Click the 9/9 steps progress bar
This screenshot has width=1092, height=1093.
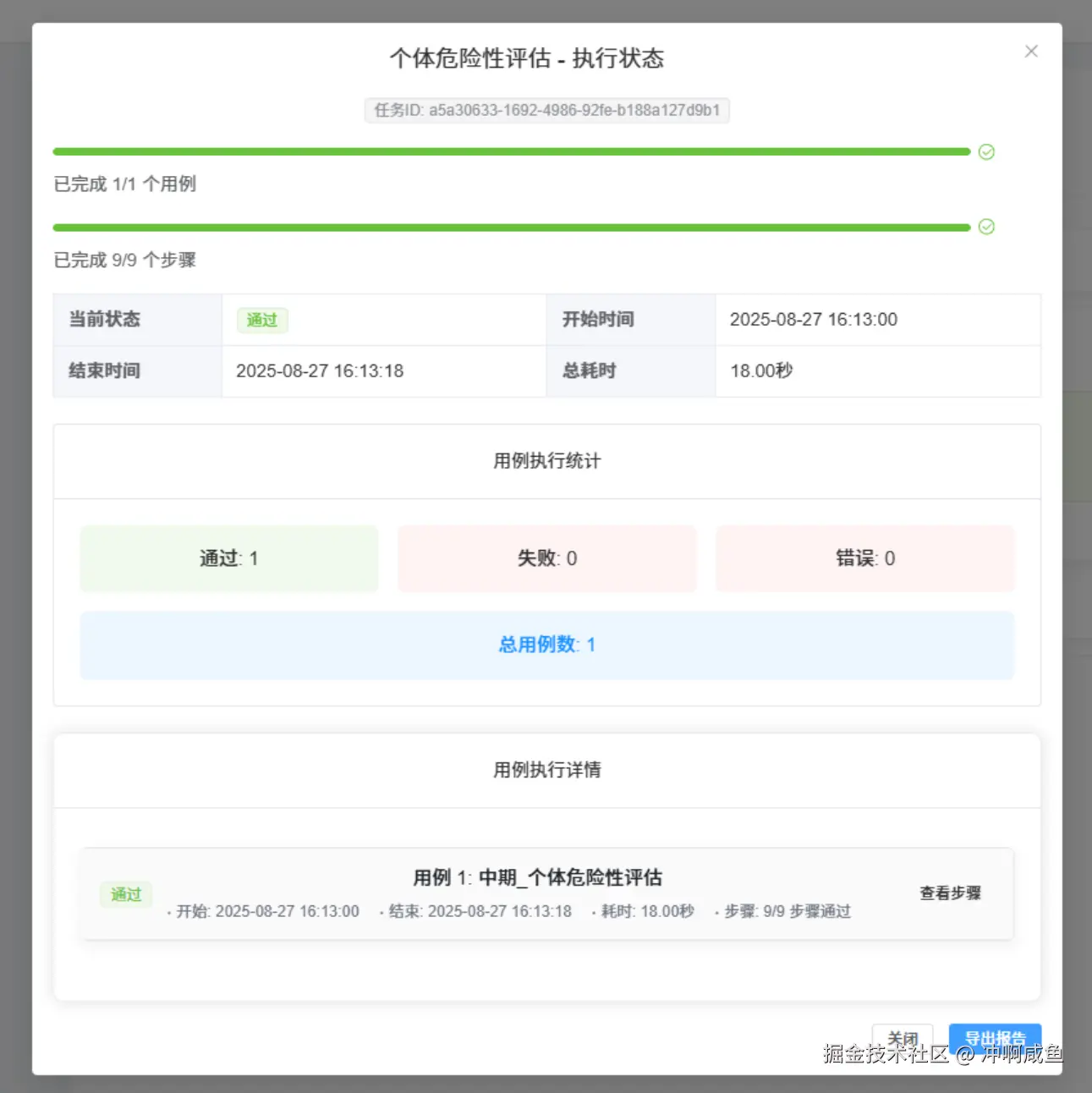(x=512, y=228)
